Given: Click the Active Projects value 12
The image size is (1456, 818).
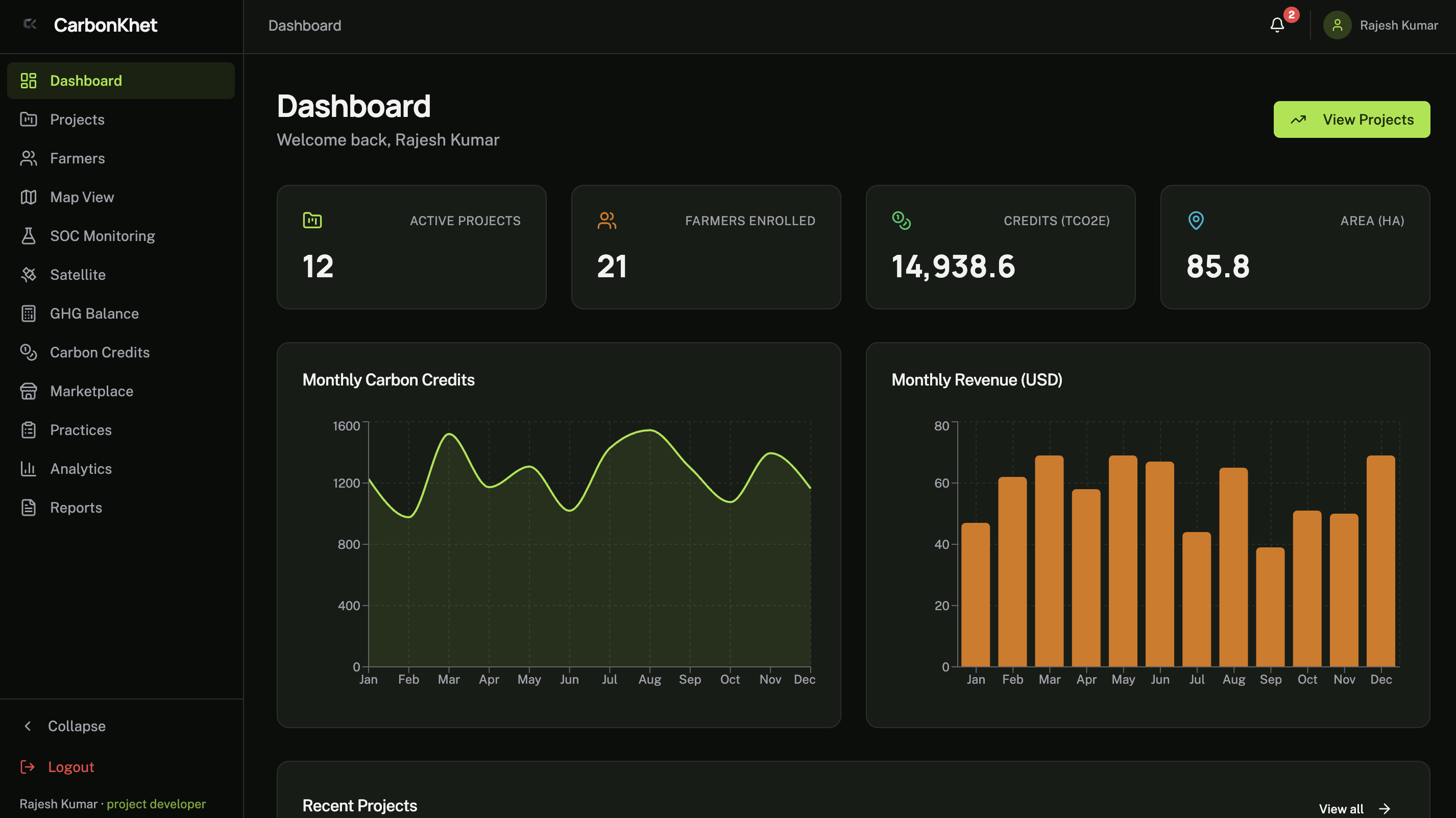Looking at the screenshot, I should pos(318,266).
